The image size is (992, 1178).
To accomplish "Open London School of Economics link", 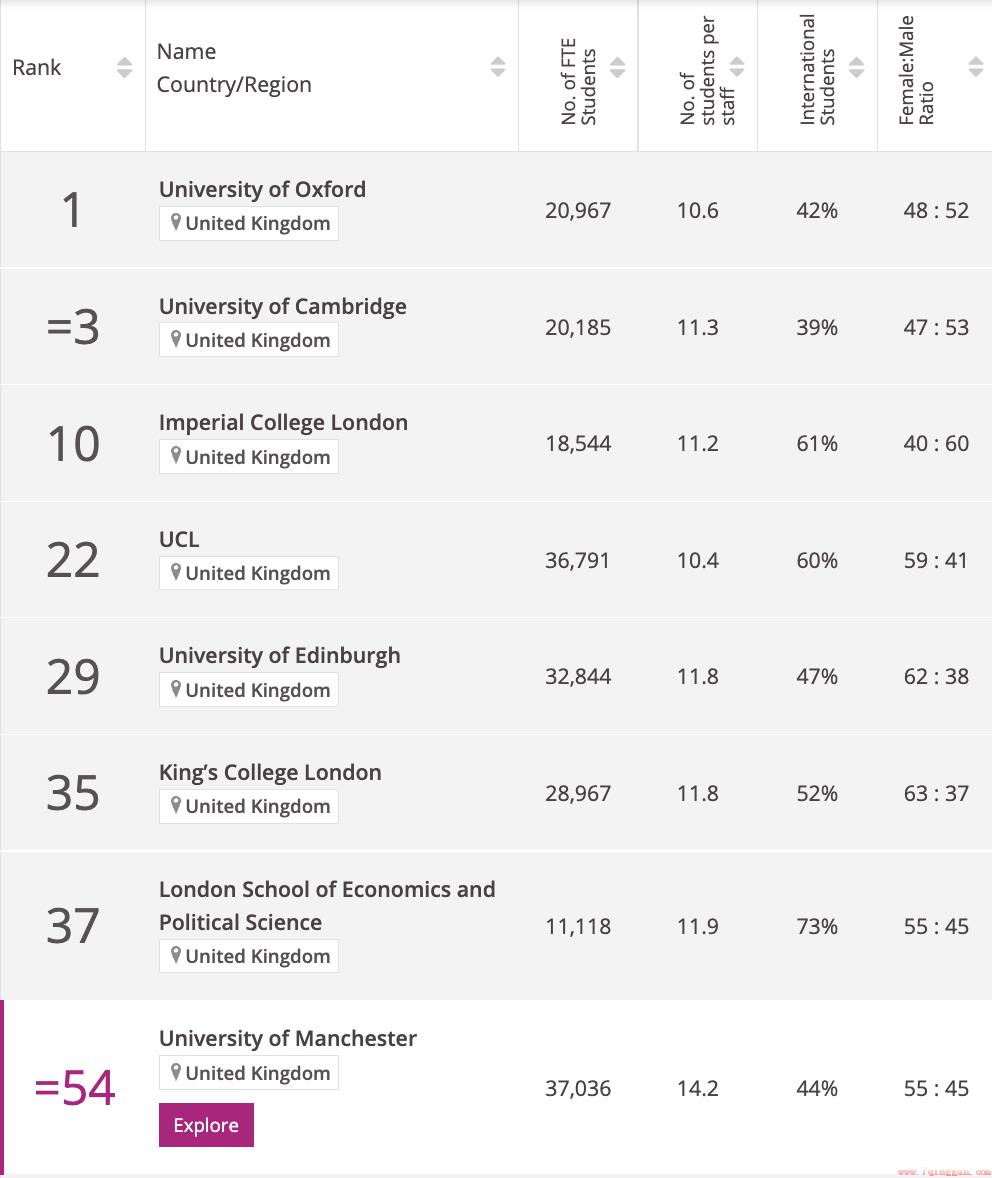I will pos(327,905).
